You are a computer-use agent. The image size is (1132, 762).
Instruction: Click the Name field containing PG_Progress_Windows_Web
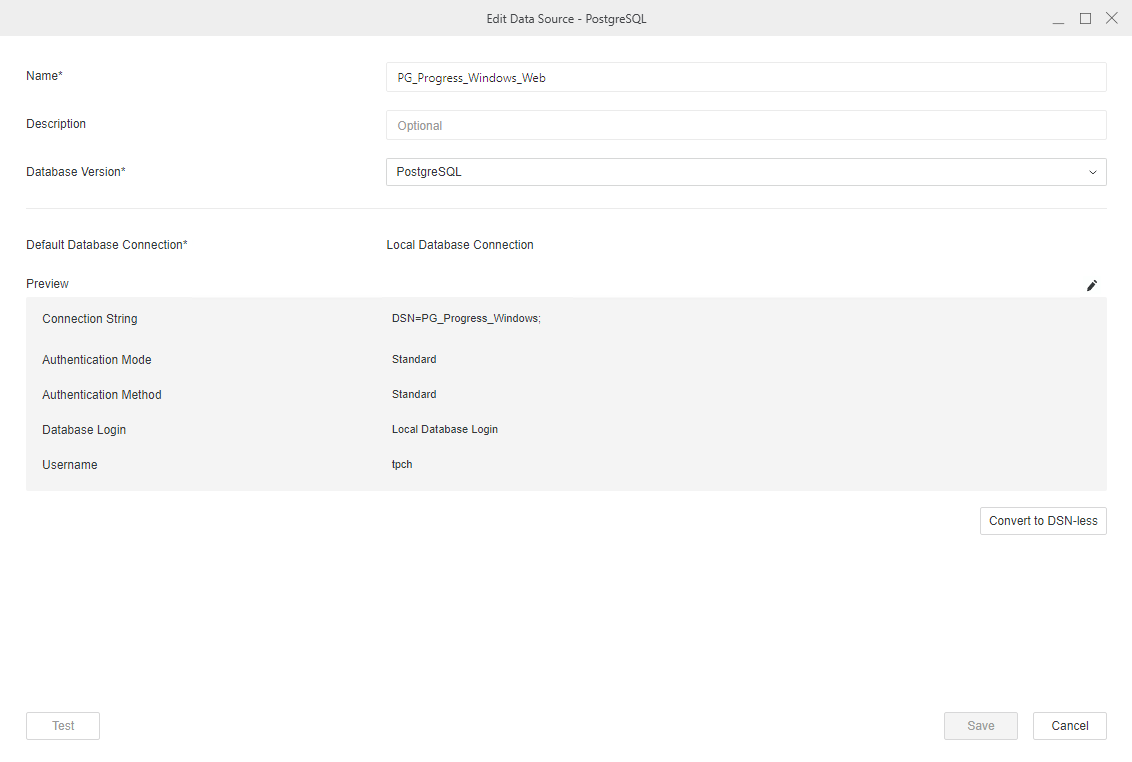click(x=745, y=78)
